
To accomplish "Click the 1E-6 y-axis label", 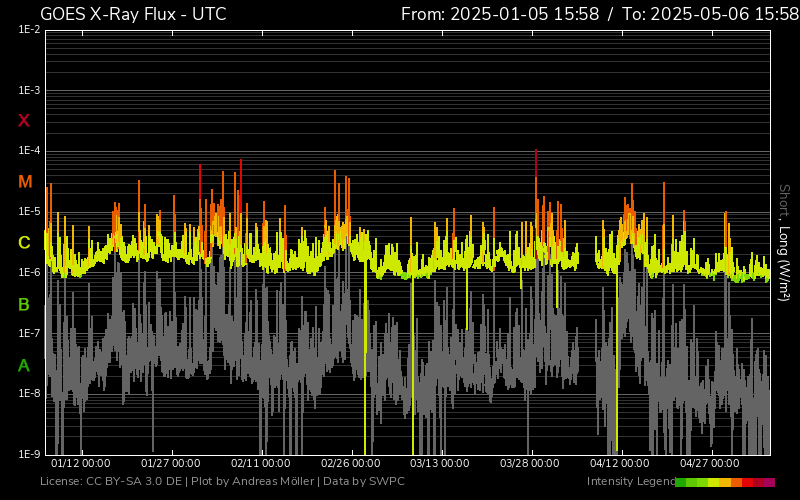I will coord(29,272).
